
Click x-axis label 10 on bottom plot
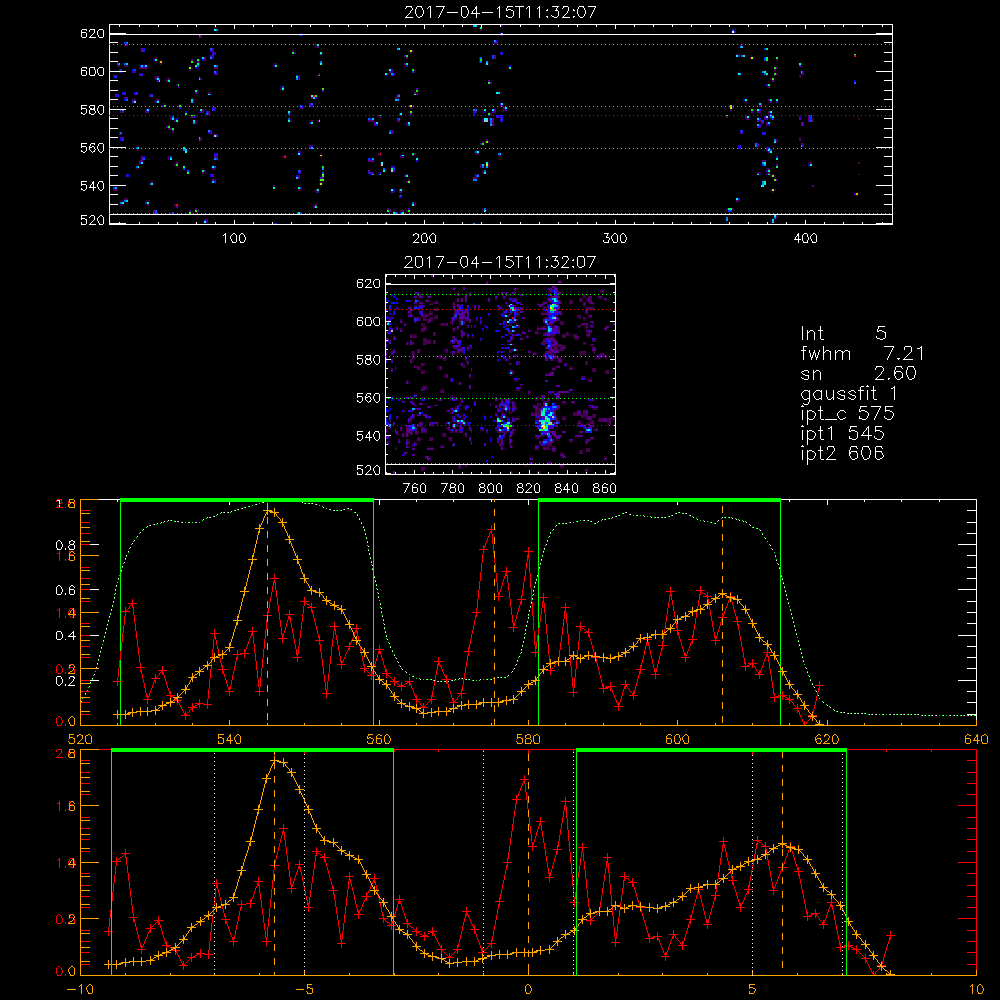(x=976, y=990)
